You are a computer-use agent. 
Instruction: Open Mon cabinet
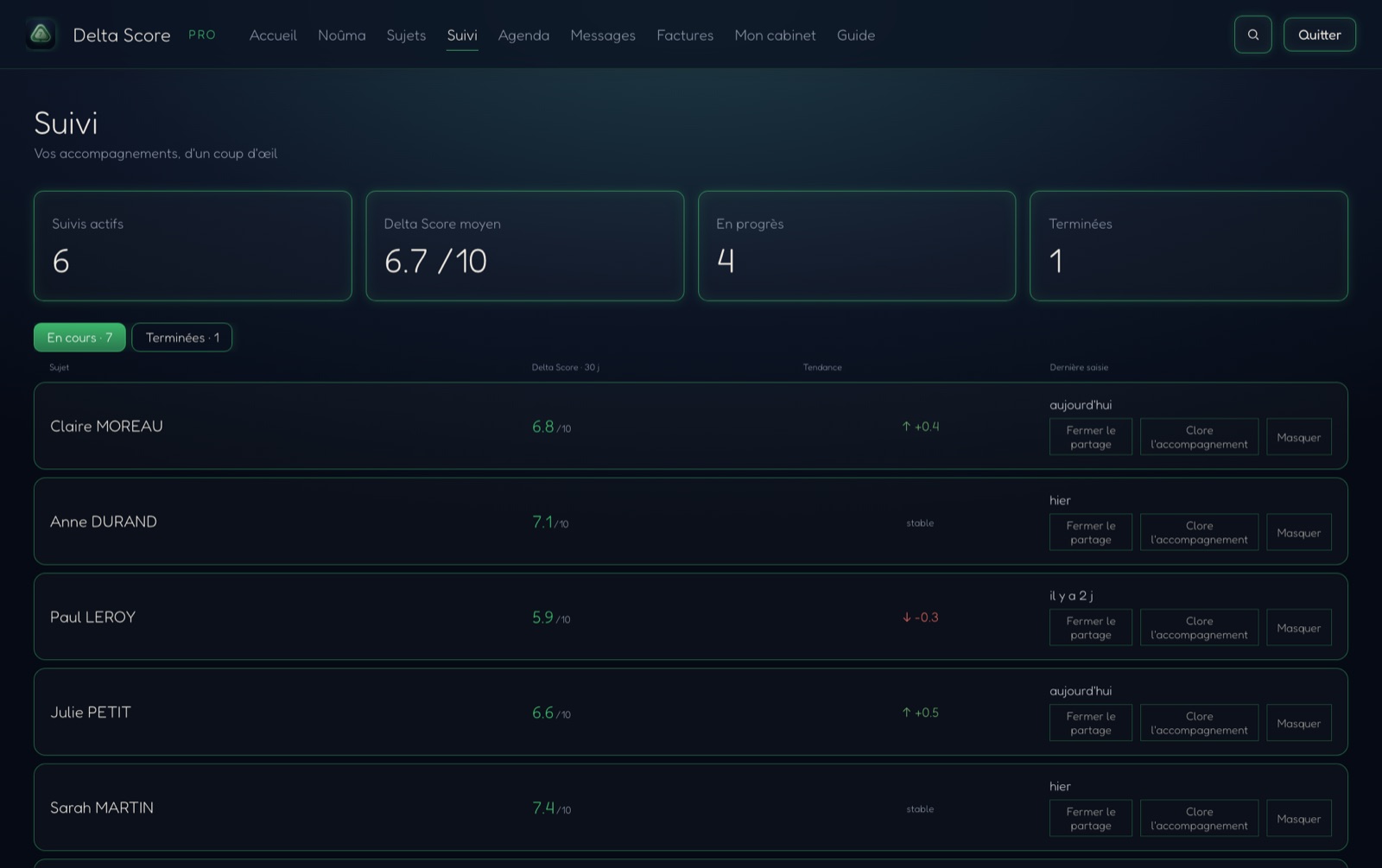pyautogui.click(x=775, y=35)
